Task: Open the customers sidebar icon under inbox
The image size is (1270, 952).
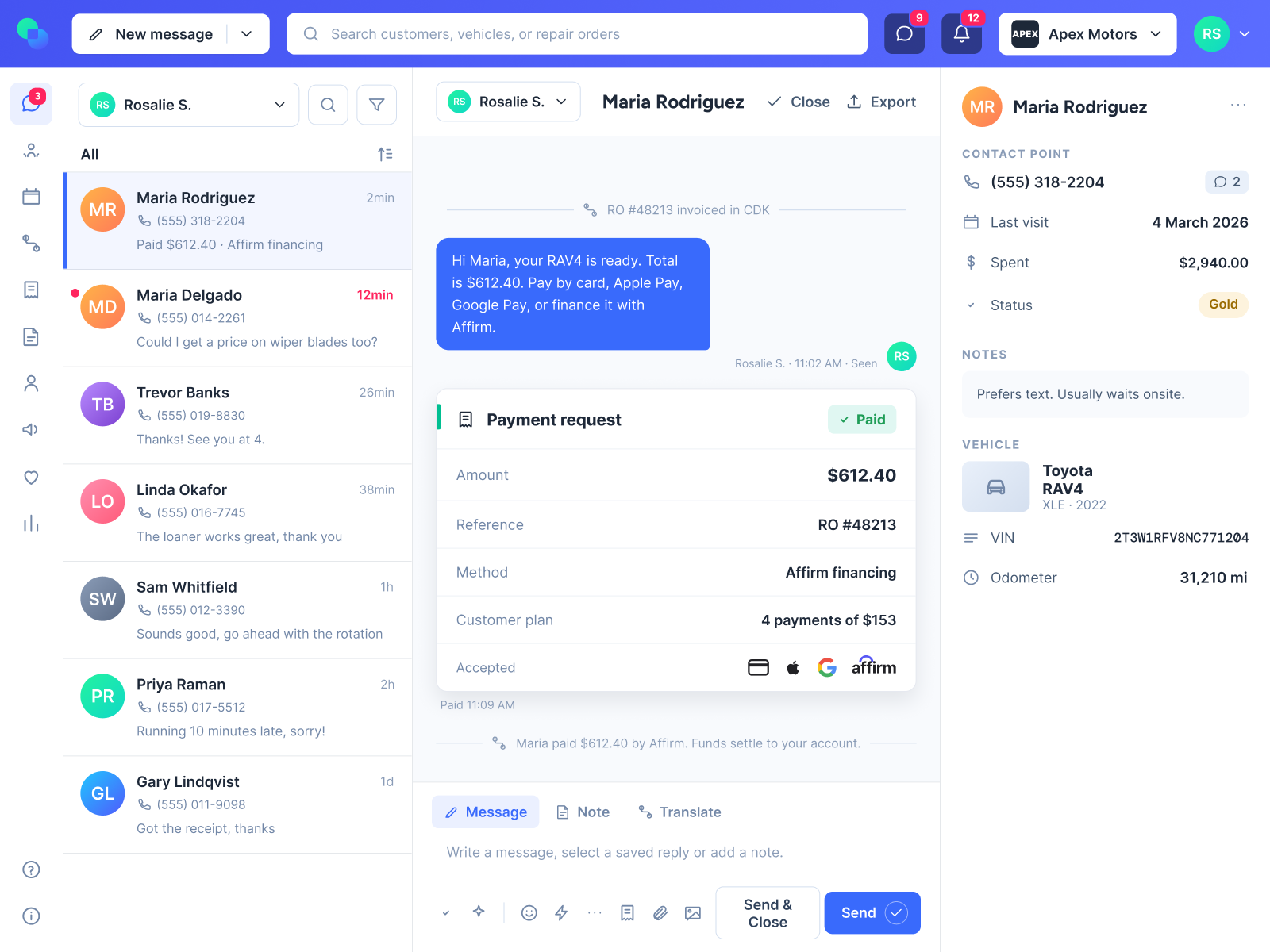Action: [31, 151]
